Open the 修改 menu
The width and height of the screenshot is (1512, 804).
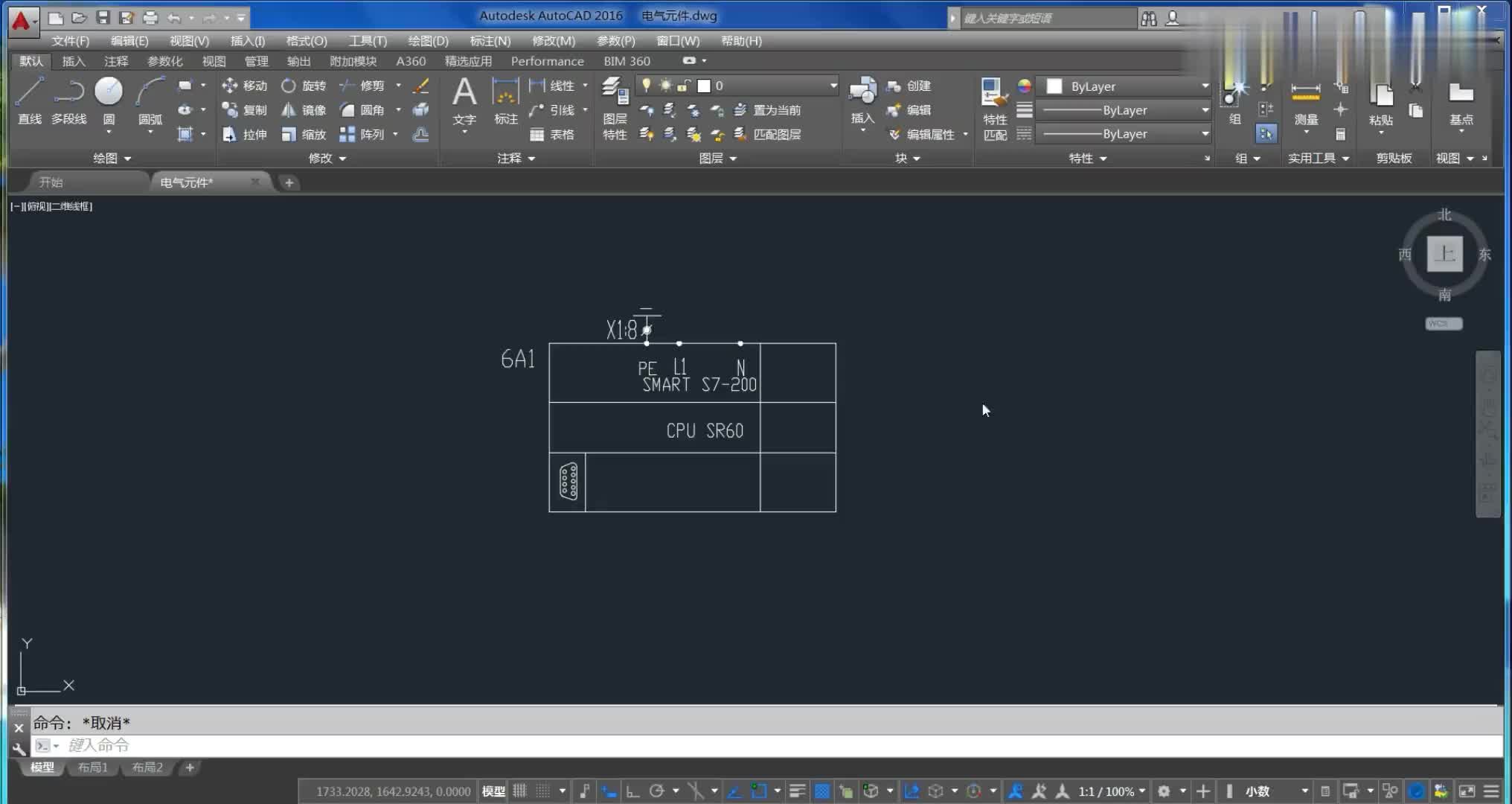click(553, 41)
